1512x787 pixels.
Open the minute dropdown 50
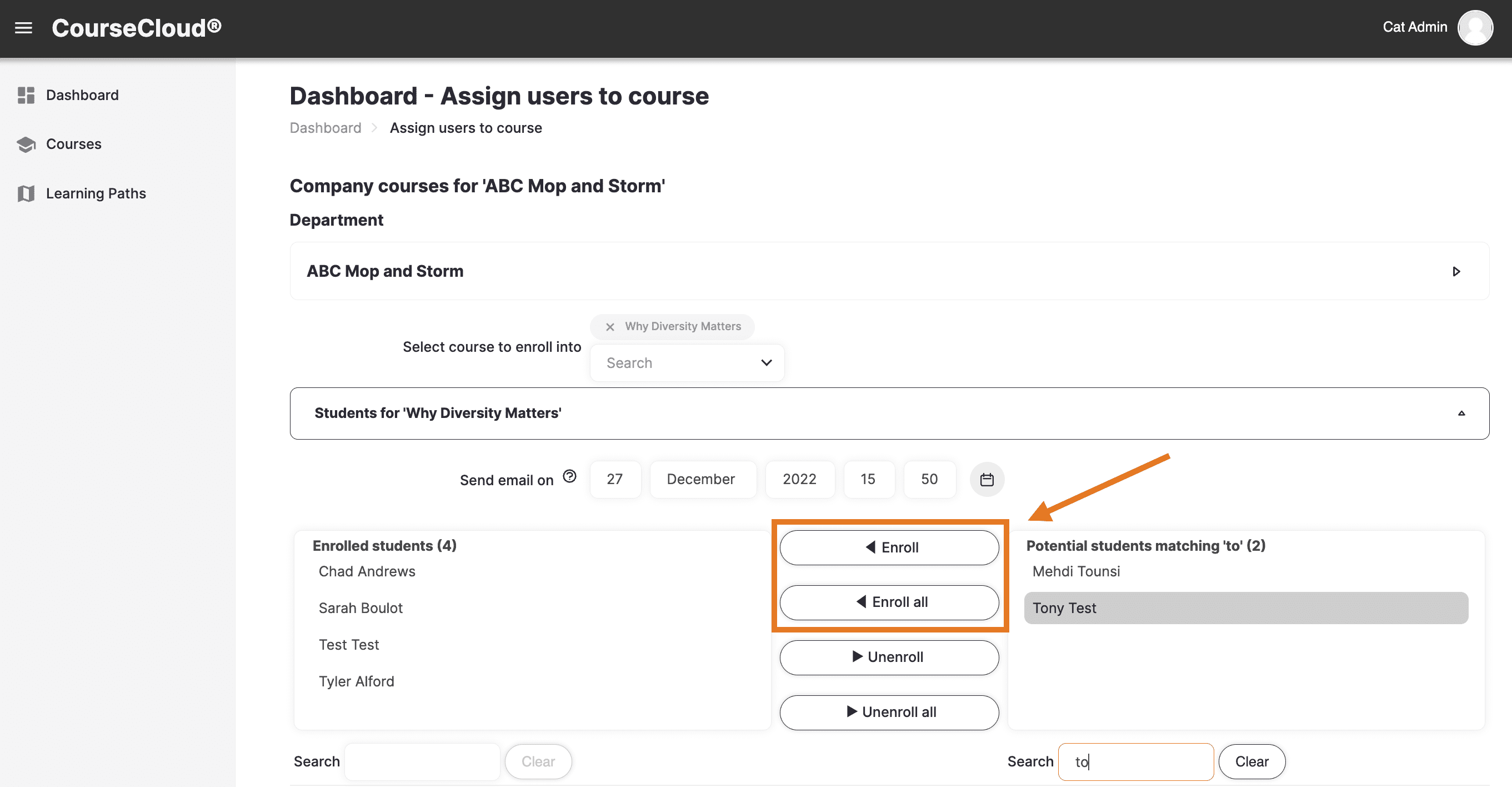pos(930,479)
